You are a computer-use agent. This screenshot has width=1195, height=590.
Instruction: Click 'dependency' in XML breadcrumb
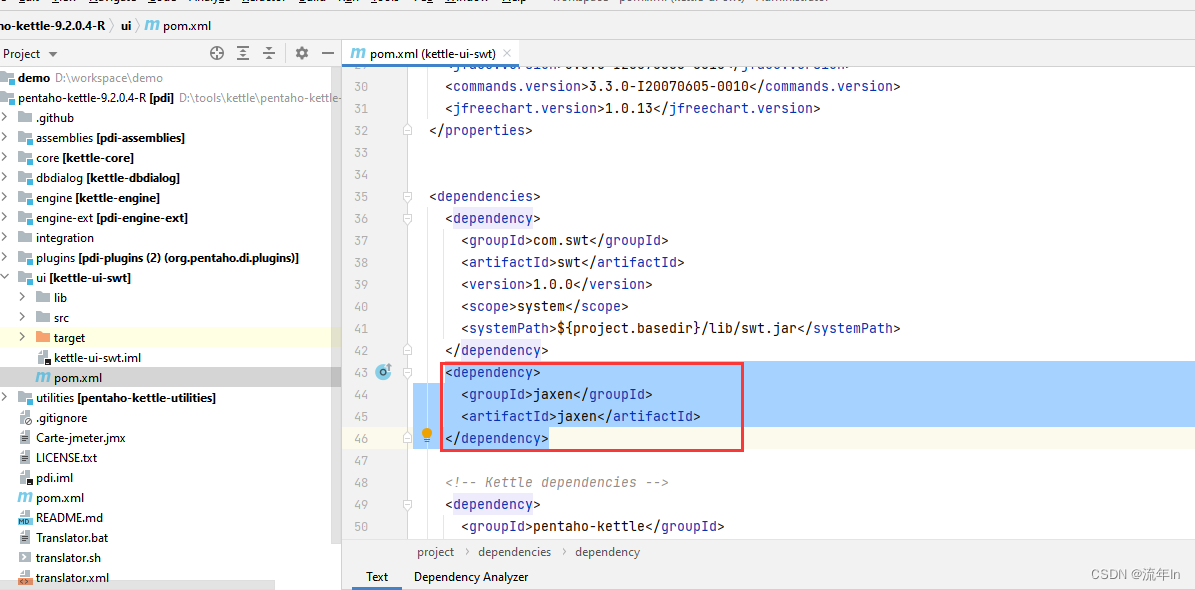coord(607,552)
